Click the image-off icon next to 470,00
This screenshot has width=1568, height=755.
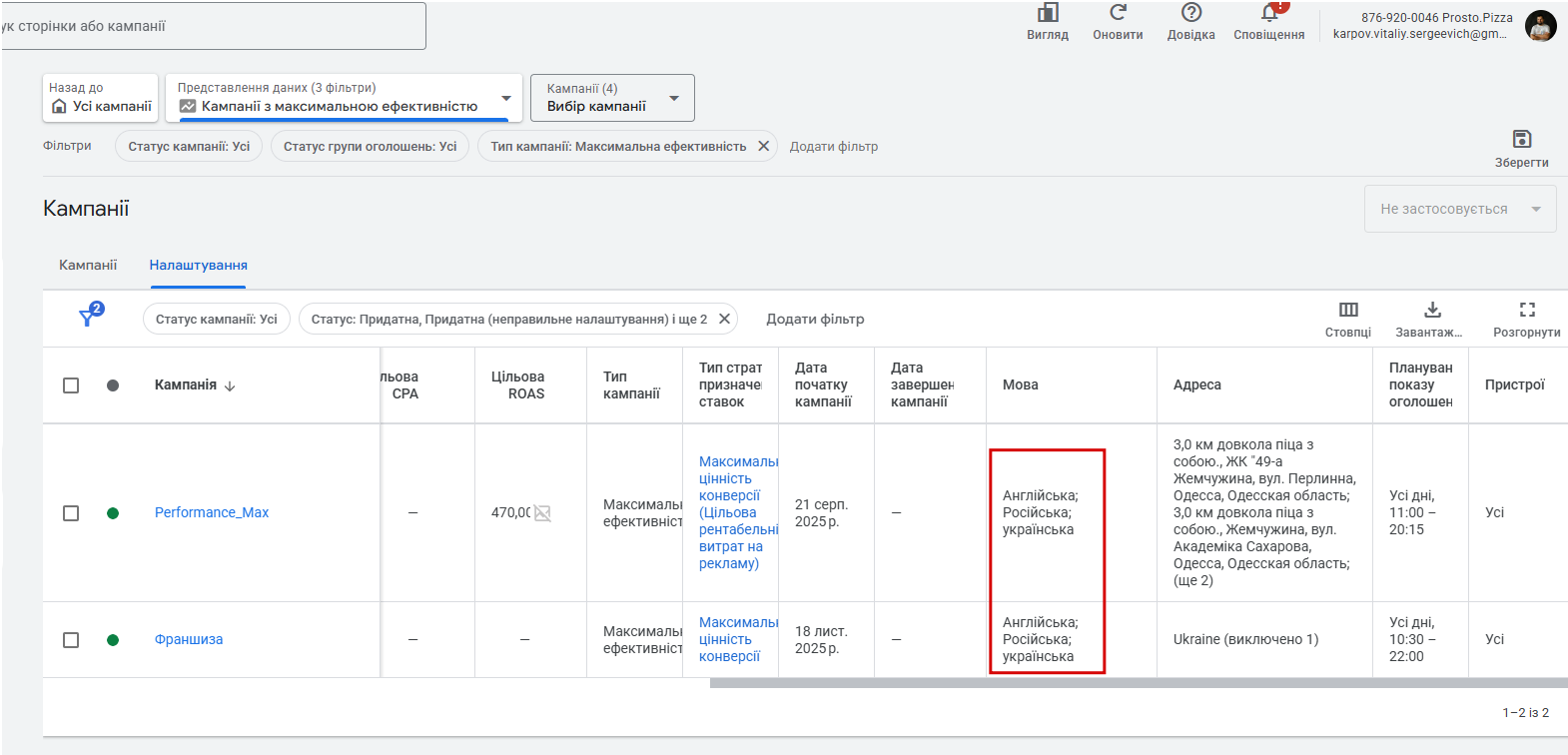pyautogui.click(x=542, y=513)
